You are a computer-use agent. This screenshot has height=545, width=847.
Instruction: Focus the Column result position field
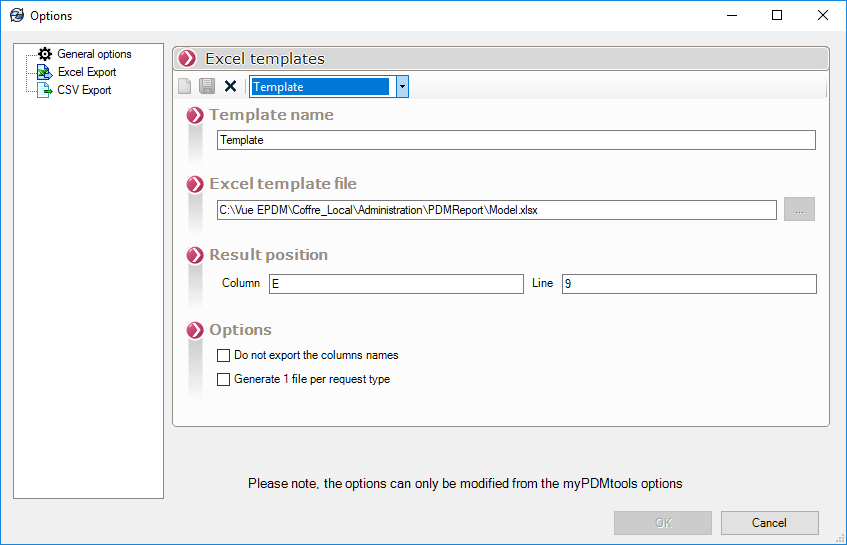[x=396, y=284]
